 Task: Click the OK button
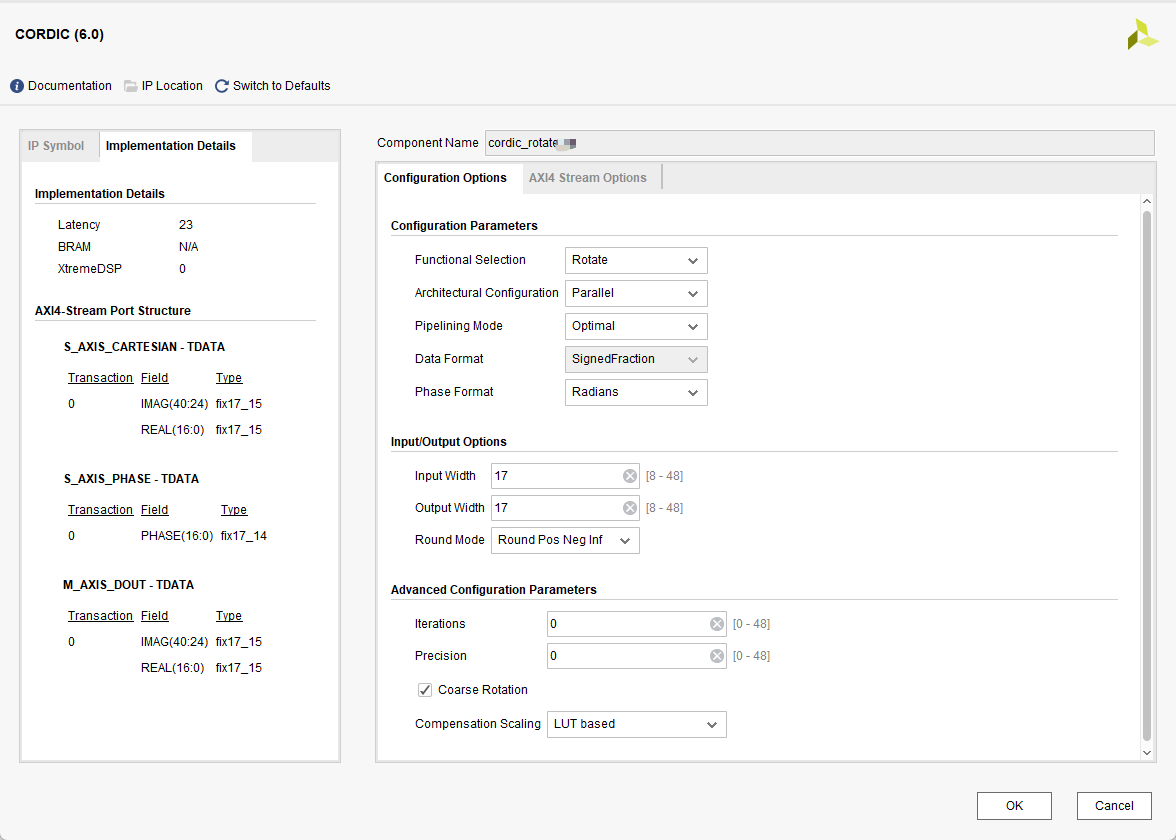coord(1014,806)
